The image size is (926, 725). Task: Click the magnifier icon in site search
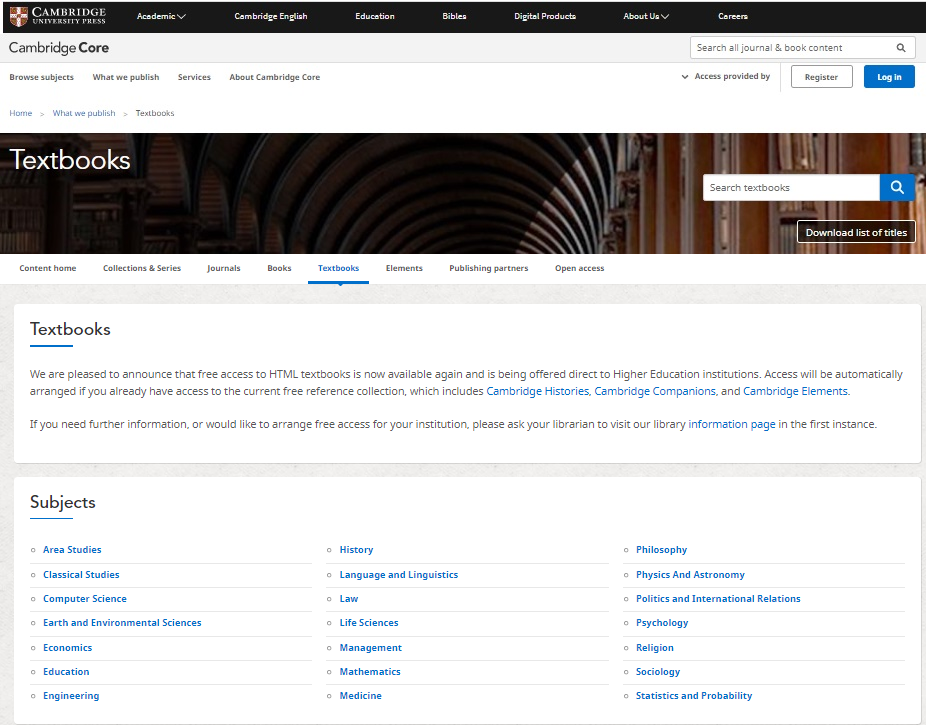click(900, 48)
